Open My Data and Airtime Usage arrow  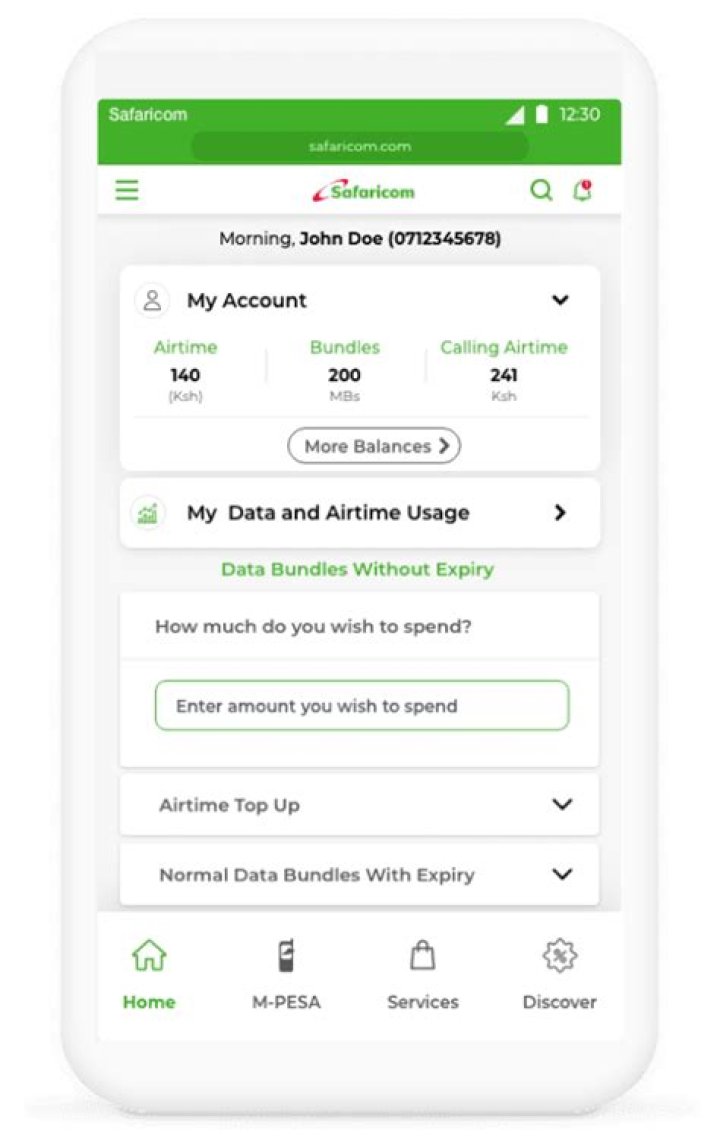coord(560,513)
